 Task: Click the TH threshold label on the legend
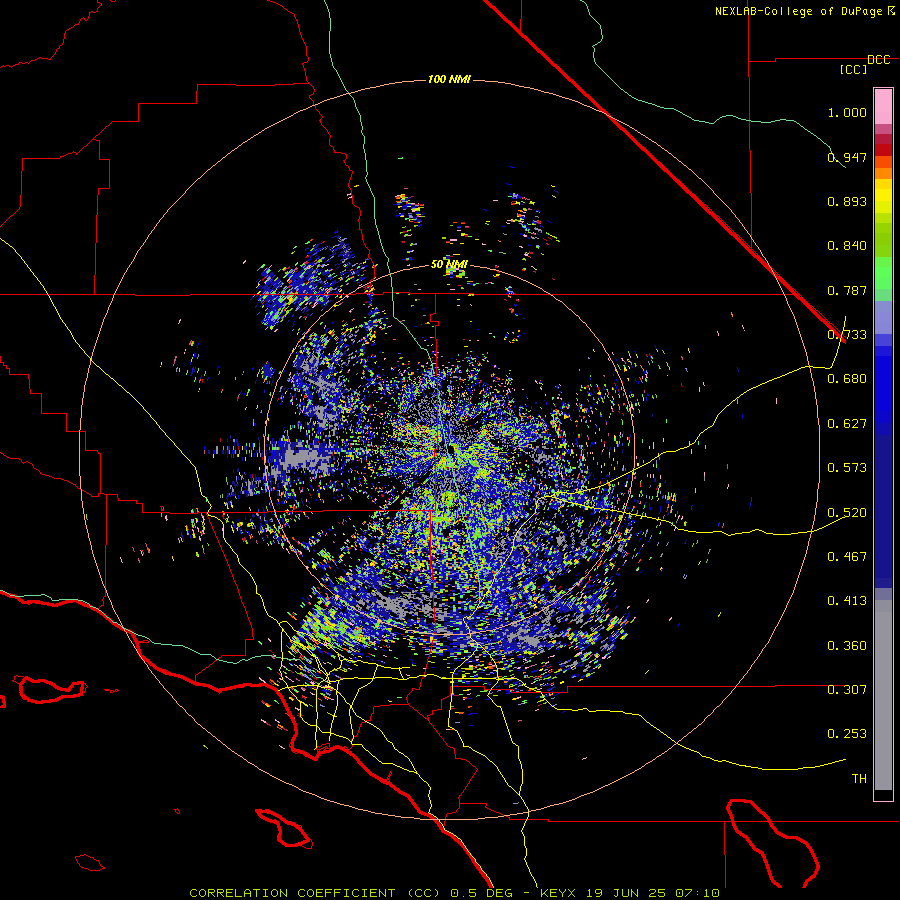[x=859, y=778]
